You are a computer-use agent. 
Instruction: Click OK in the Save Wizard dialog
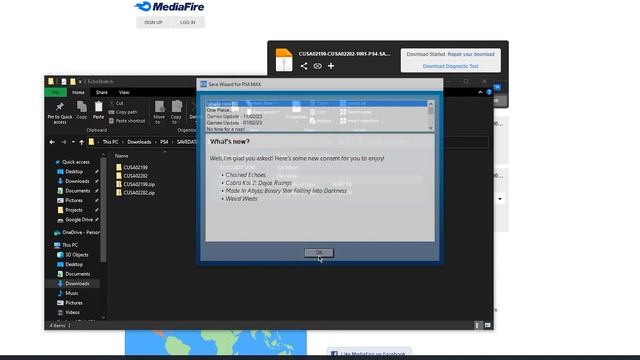click(x=319, y=253)
